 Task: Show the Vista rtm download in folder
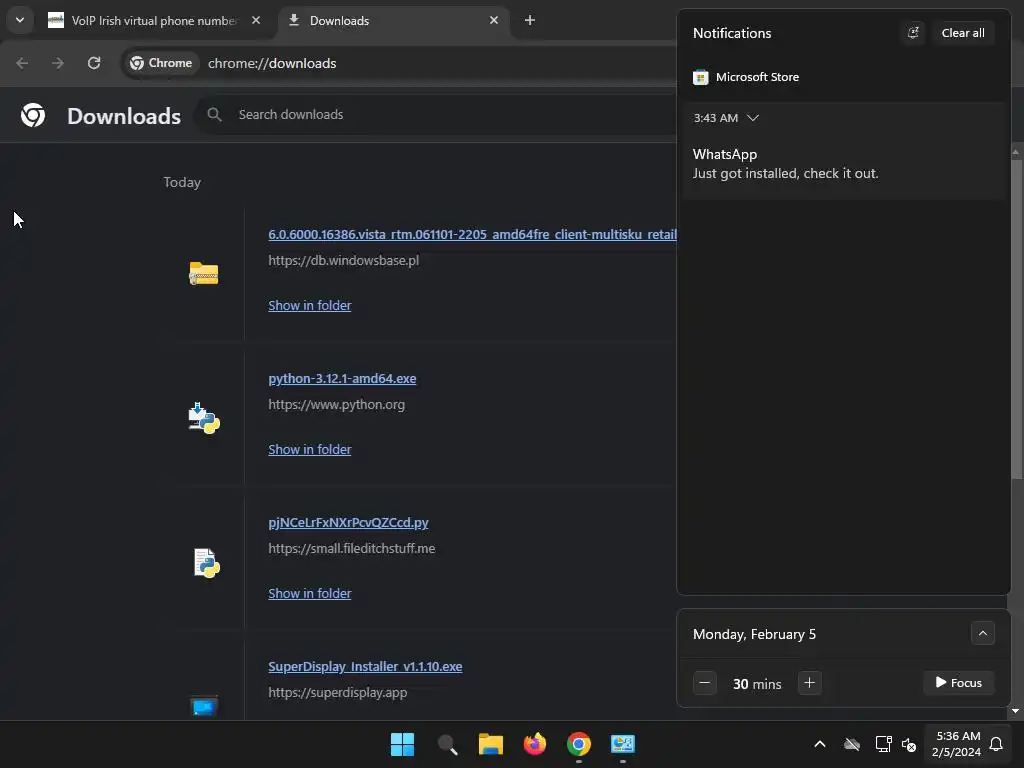[310, 305]
